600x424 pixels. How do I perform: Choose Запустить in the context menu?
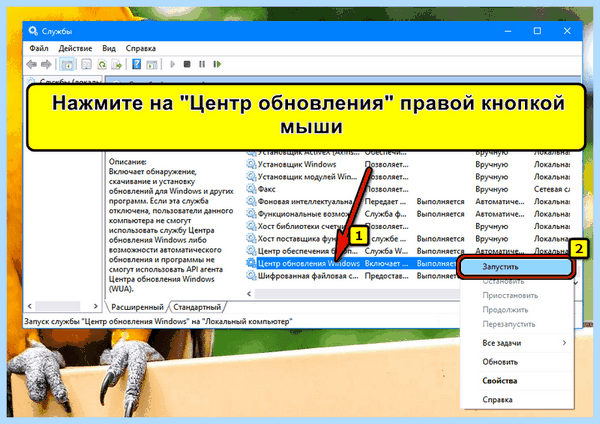tap(516, 267)
